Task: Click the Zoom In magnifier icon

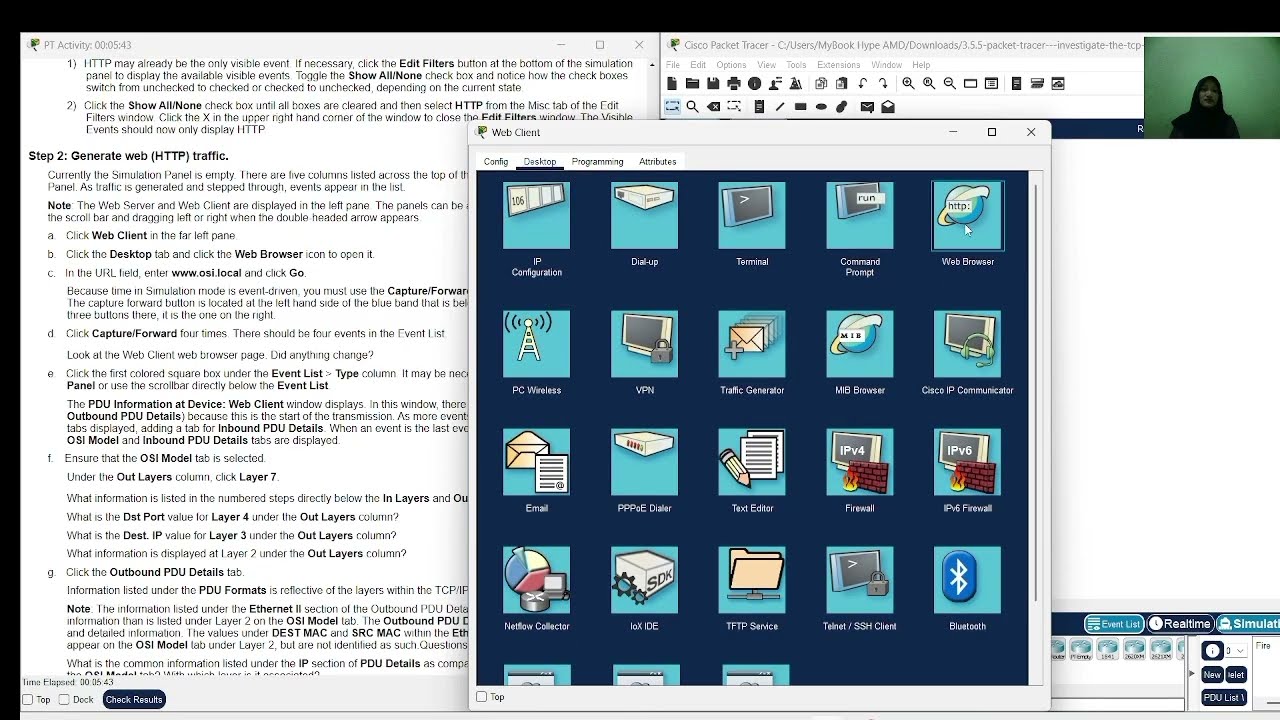Action: (908, 84)
